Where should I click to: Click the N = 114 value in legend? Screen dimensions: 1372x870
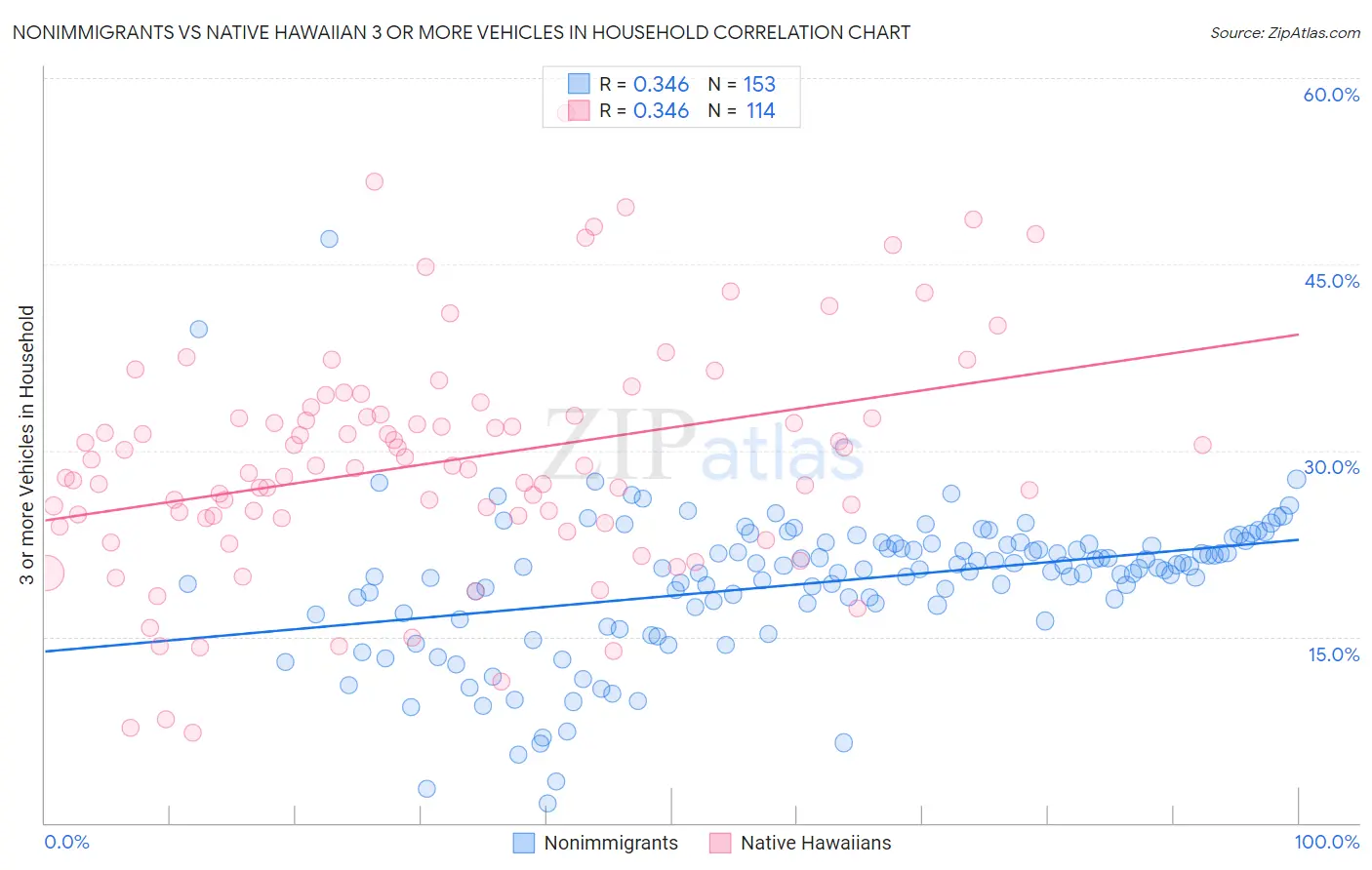(x=742, y=110)
